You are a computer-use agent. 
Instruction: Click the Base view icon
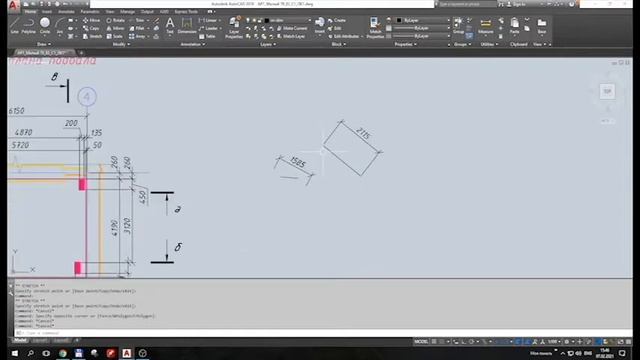click(x=542, y=25)
